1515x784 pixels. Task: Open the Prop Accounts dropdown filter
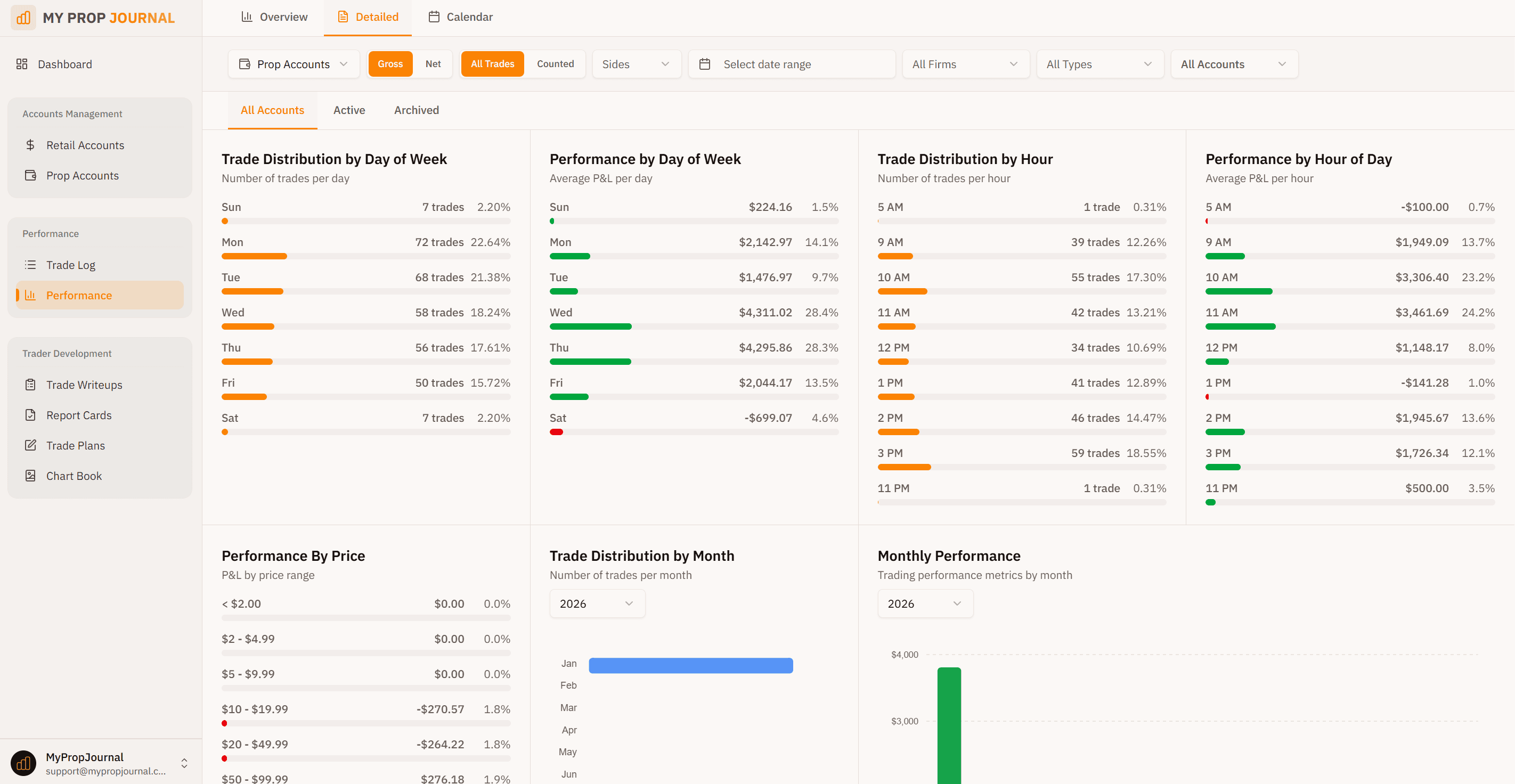click(294, 64)
